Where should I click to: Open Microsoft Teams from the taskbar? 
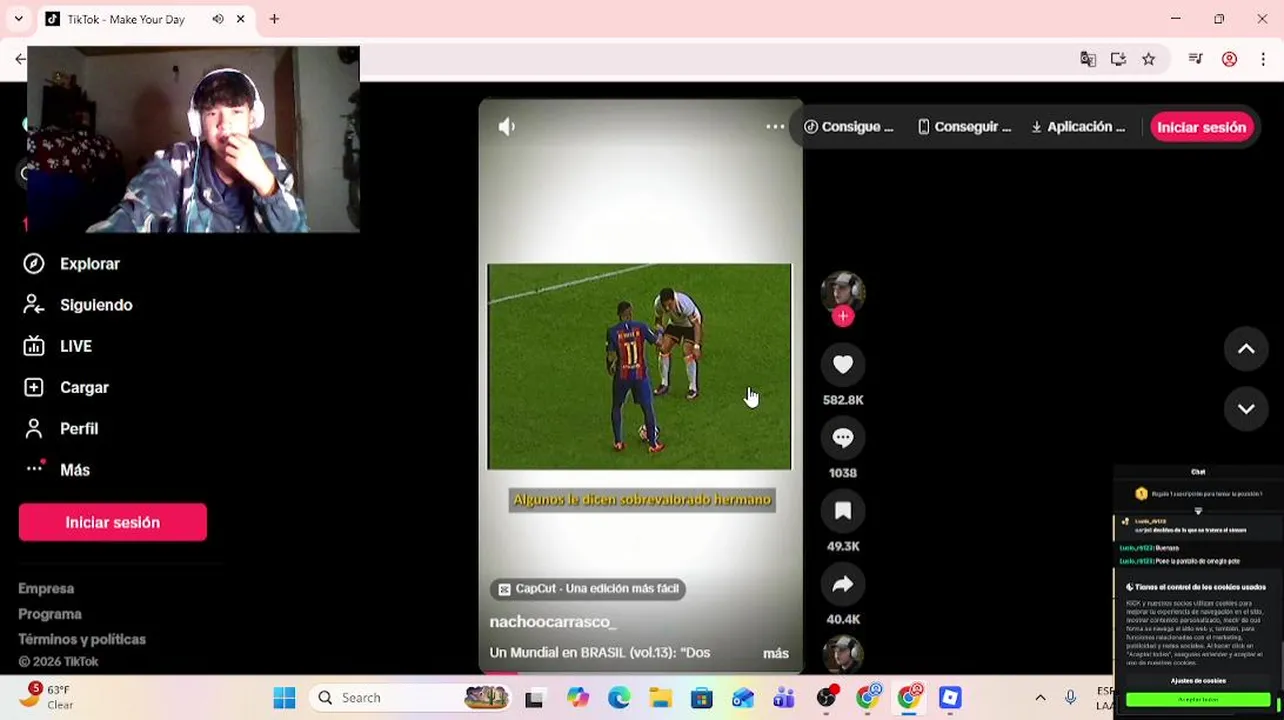(783, 698)
